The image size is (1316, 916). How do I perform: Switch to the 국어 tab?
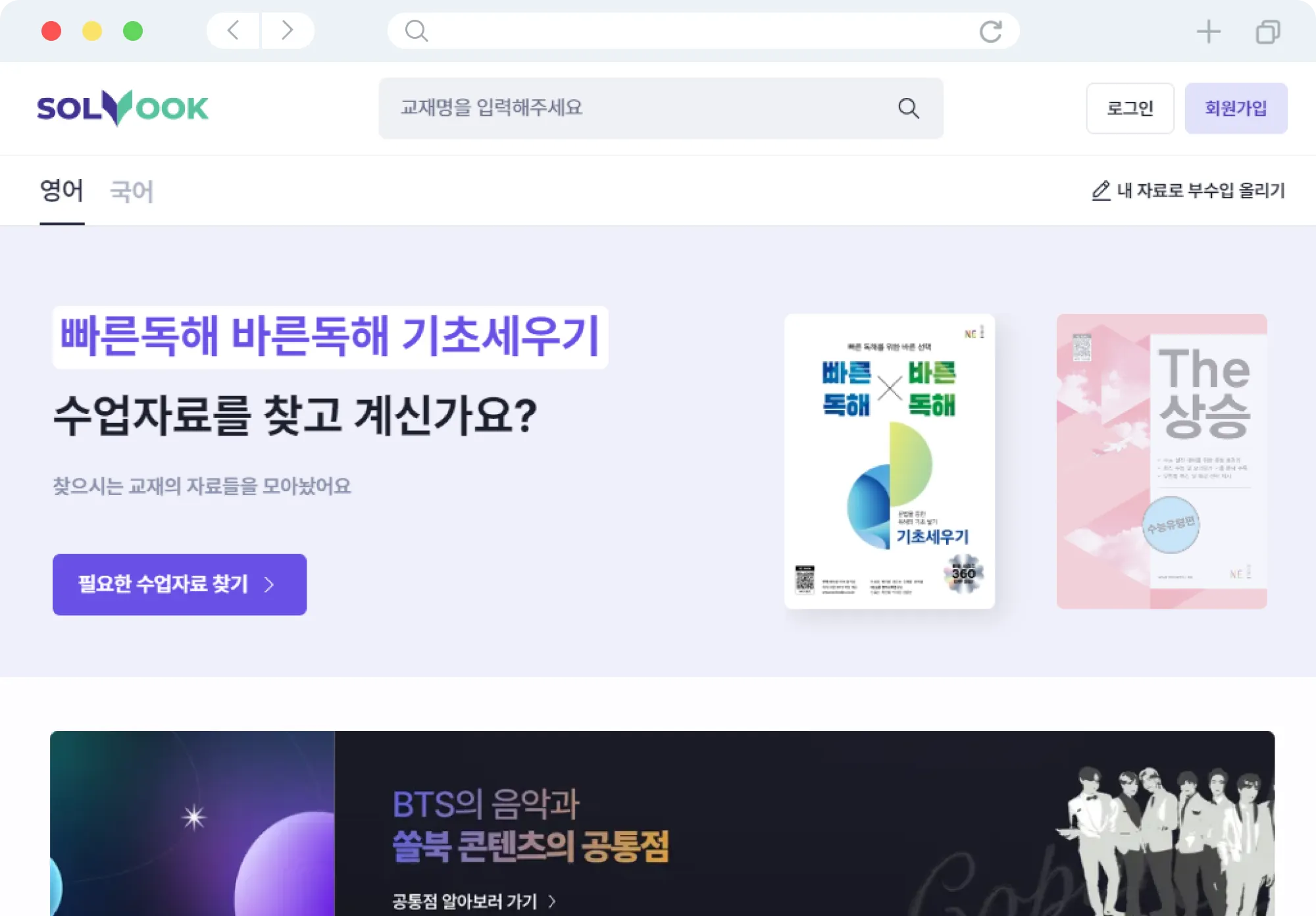coord(132,191)
